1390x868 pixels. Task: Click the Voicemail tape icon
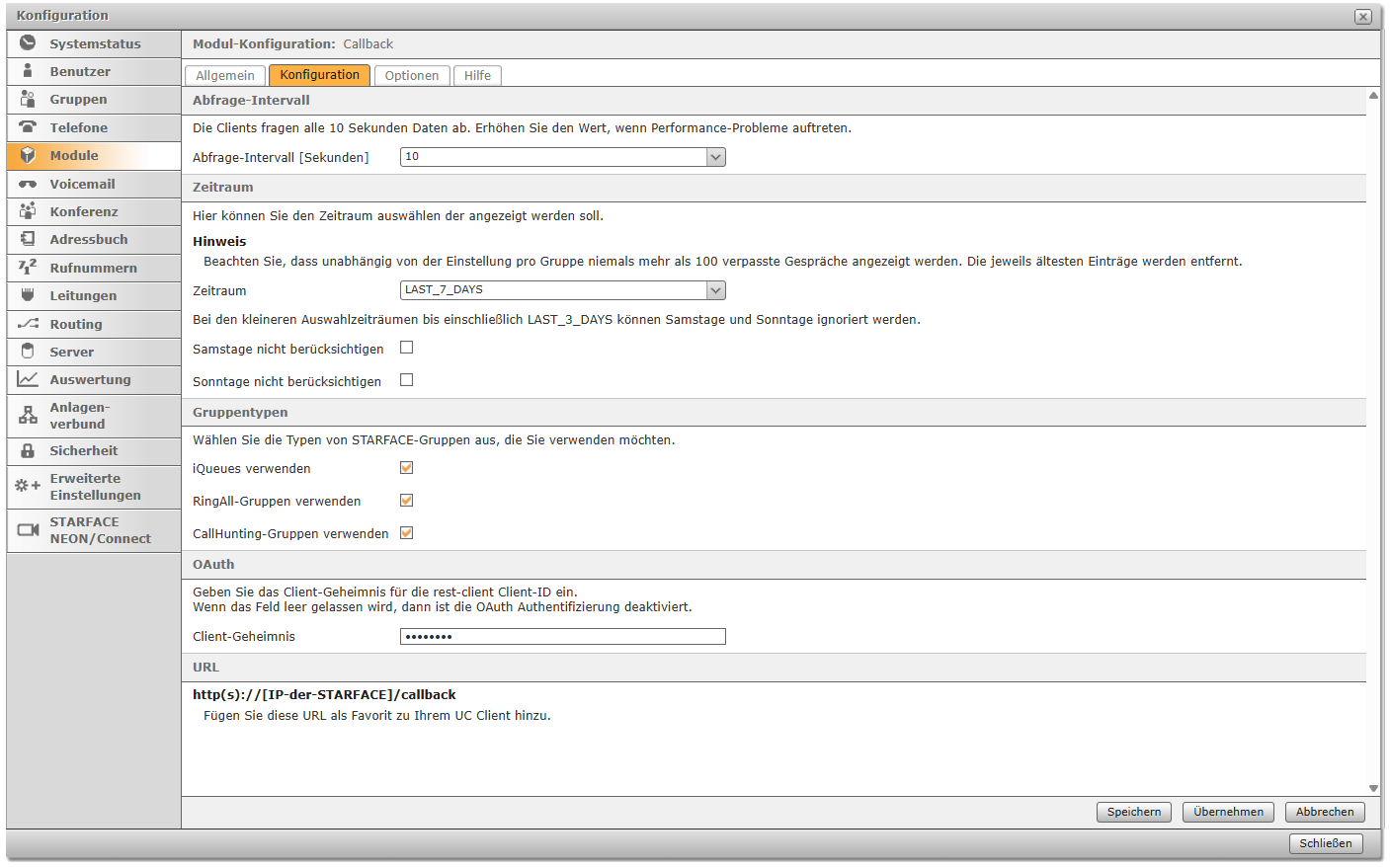28,184
